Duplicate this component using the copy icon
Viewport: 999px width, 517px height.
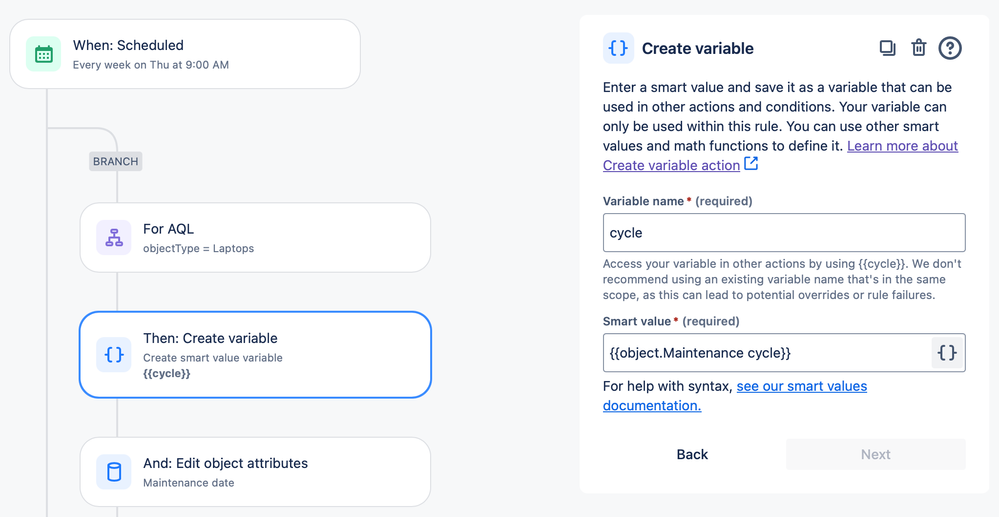887,48
